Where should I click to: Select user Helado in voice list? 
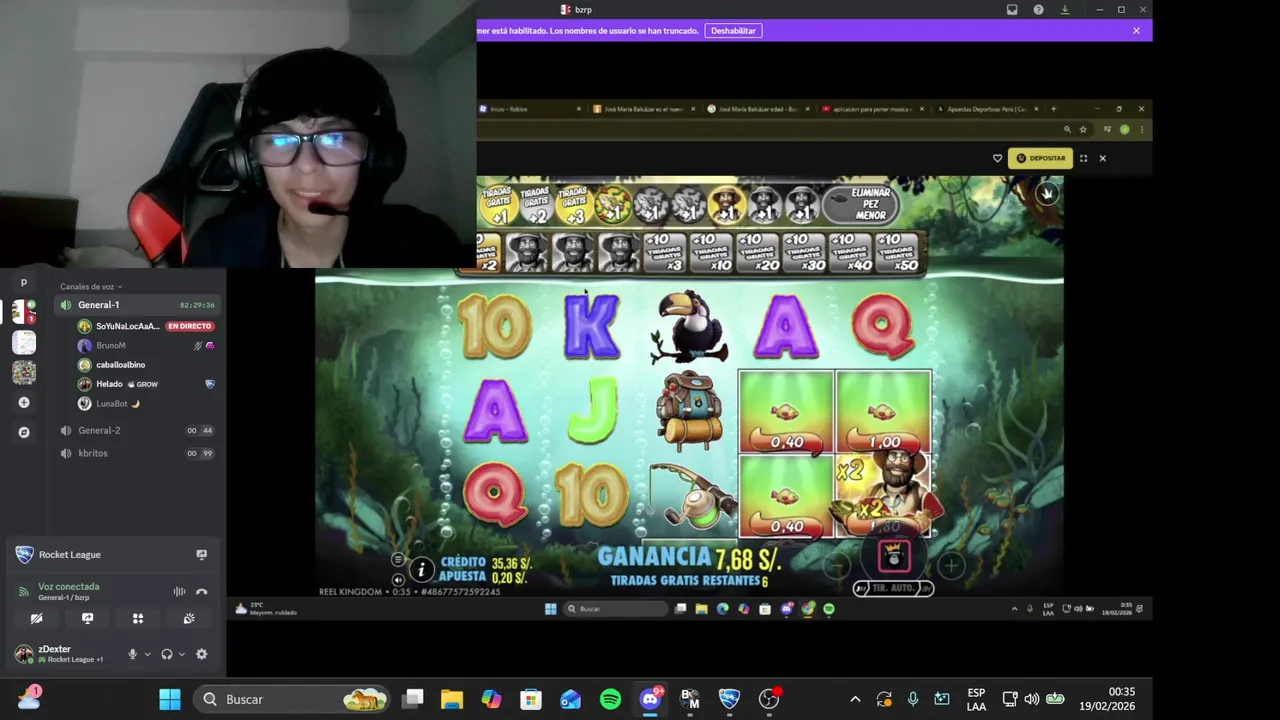(x=108, y=384)
